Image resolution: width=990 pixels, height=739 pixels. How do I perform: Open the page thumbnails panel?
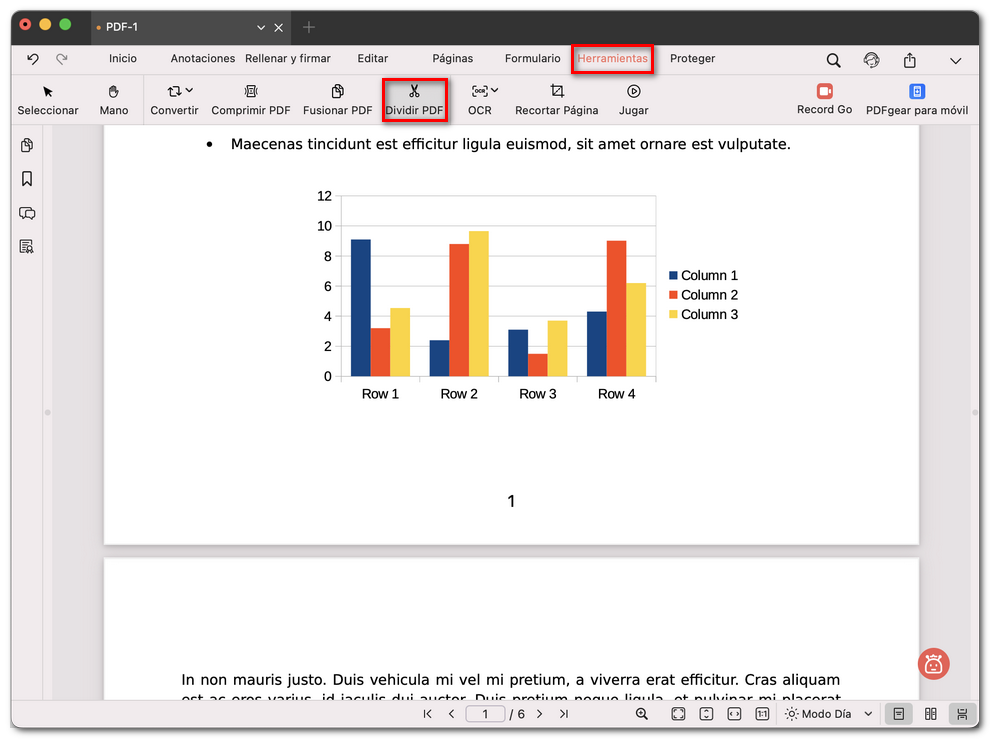26,145
